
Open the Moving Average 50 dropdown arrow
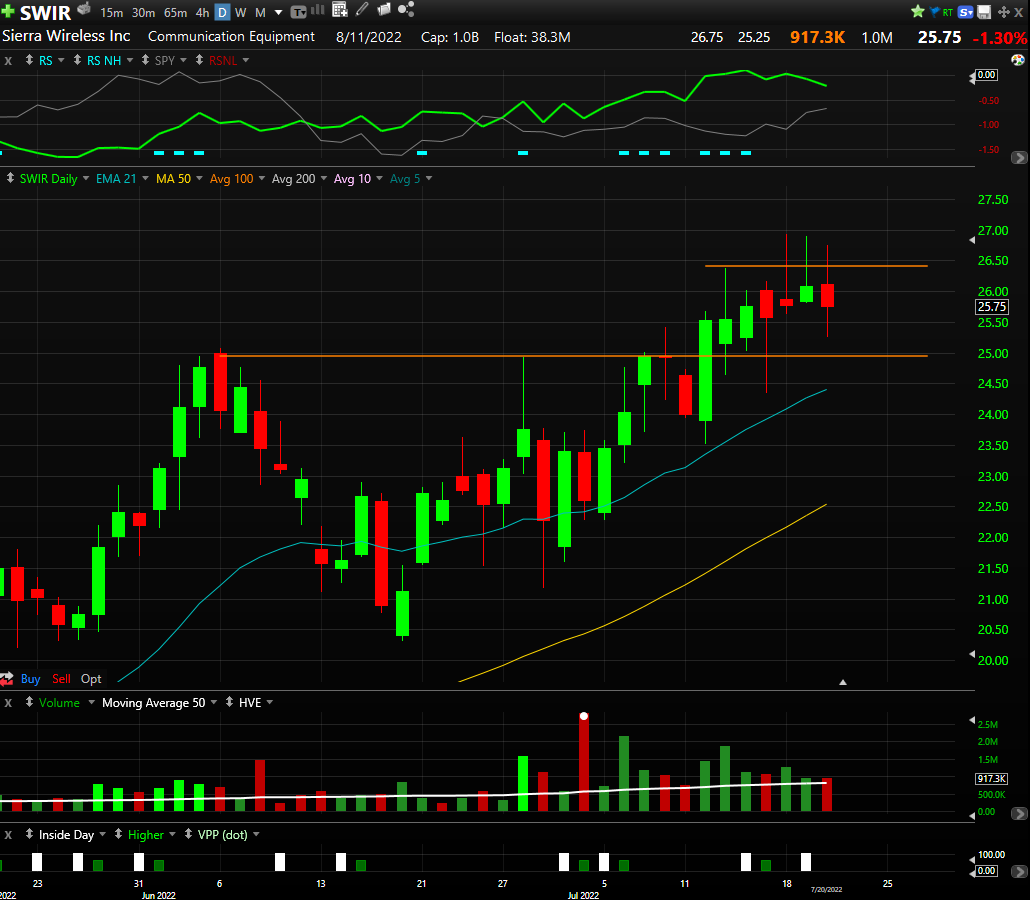213,702
